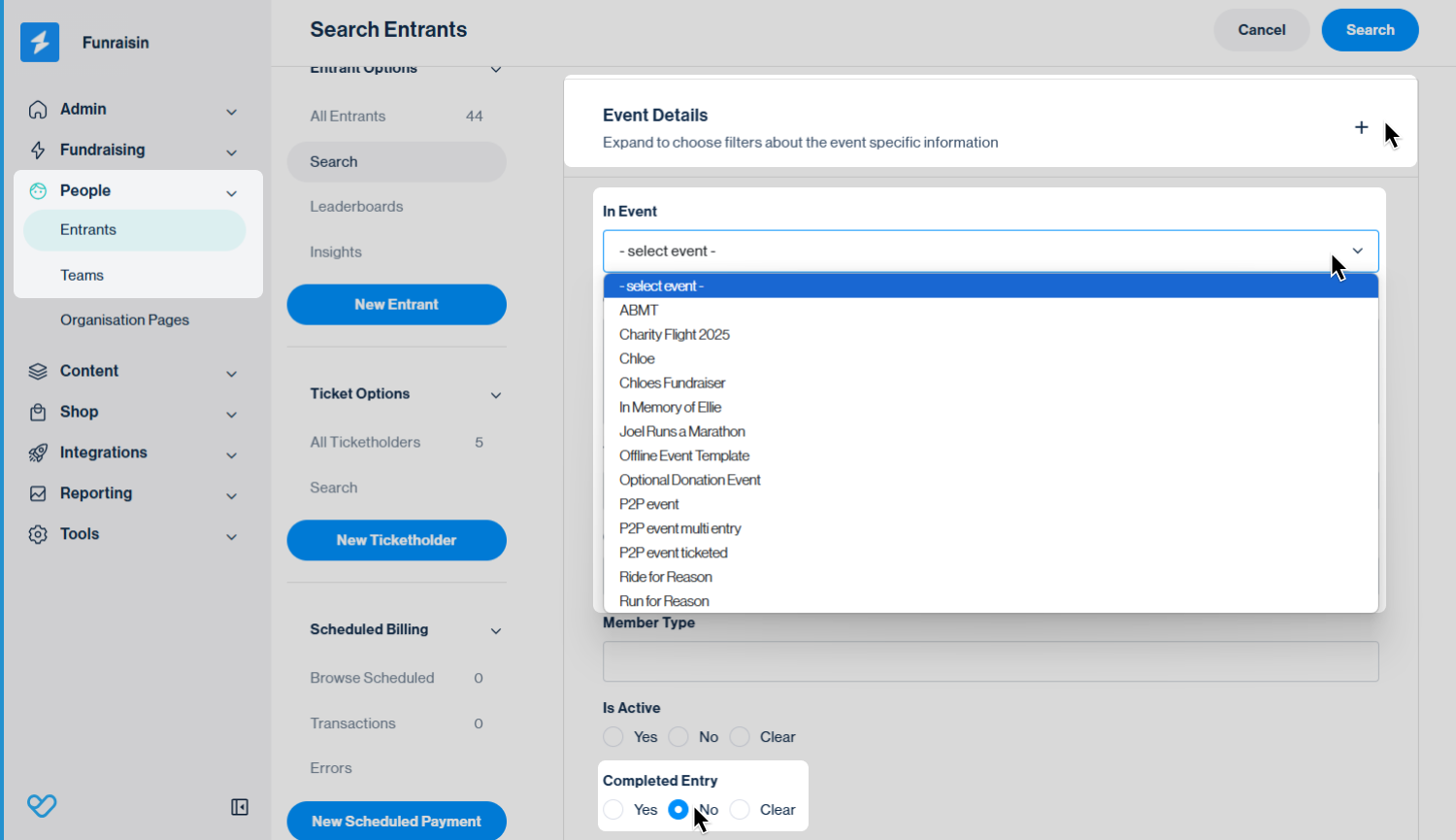
Task: Click the Integrations rocket icon
Action: pyautogui.click(x=38, y=453)
